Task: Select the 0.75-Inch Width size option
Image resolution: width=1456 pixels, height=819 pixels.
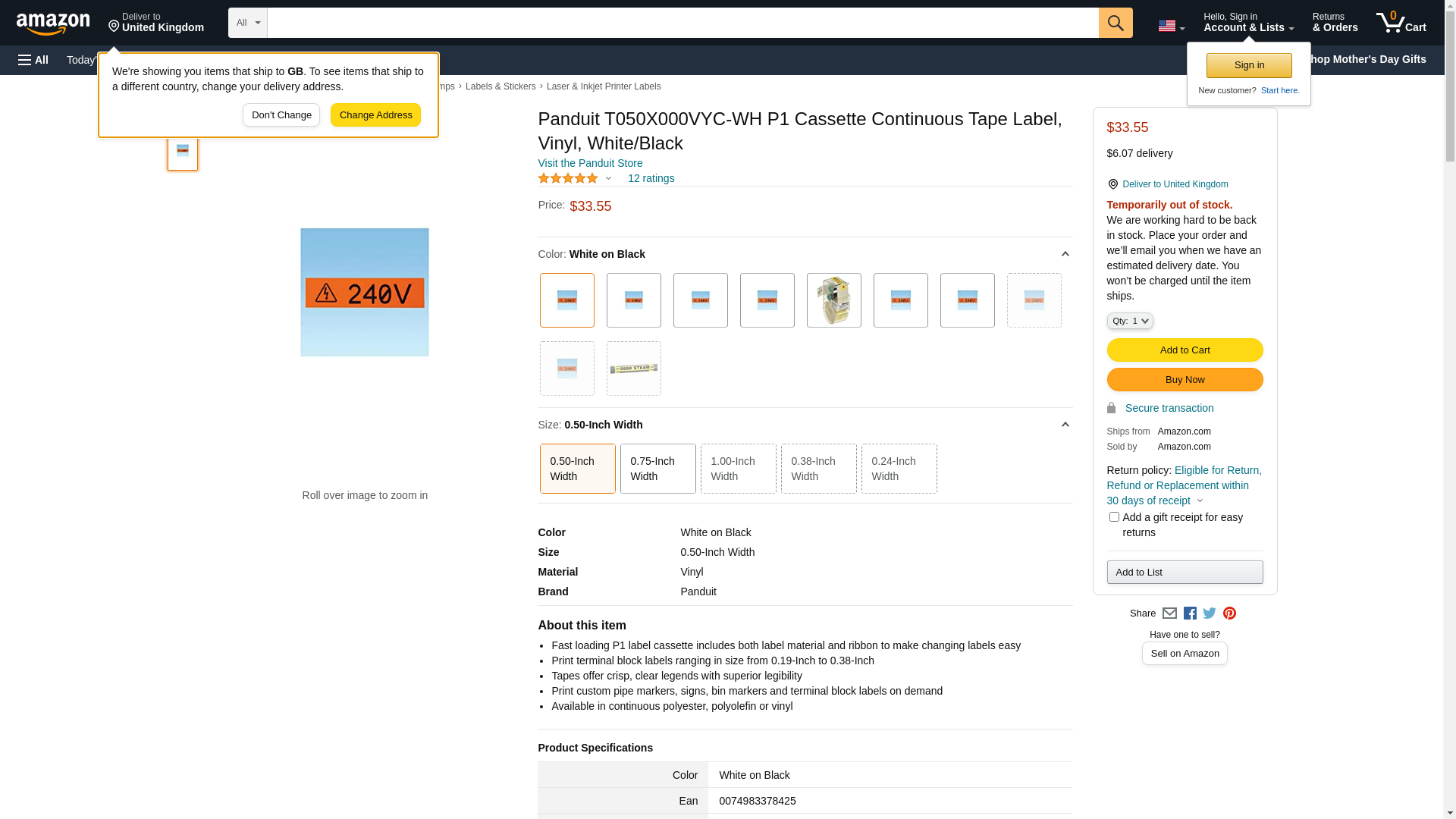Action: [x=657, y=469]
